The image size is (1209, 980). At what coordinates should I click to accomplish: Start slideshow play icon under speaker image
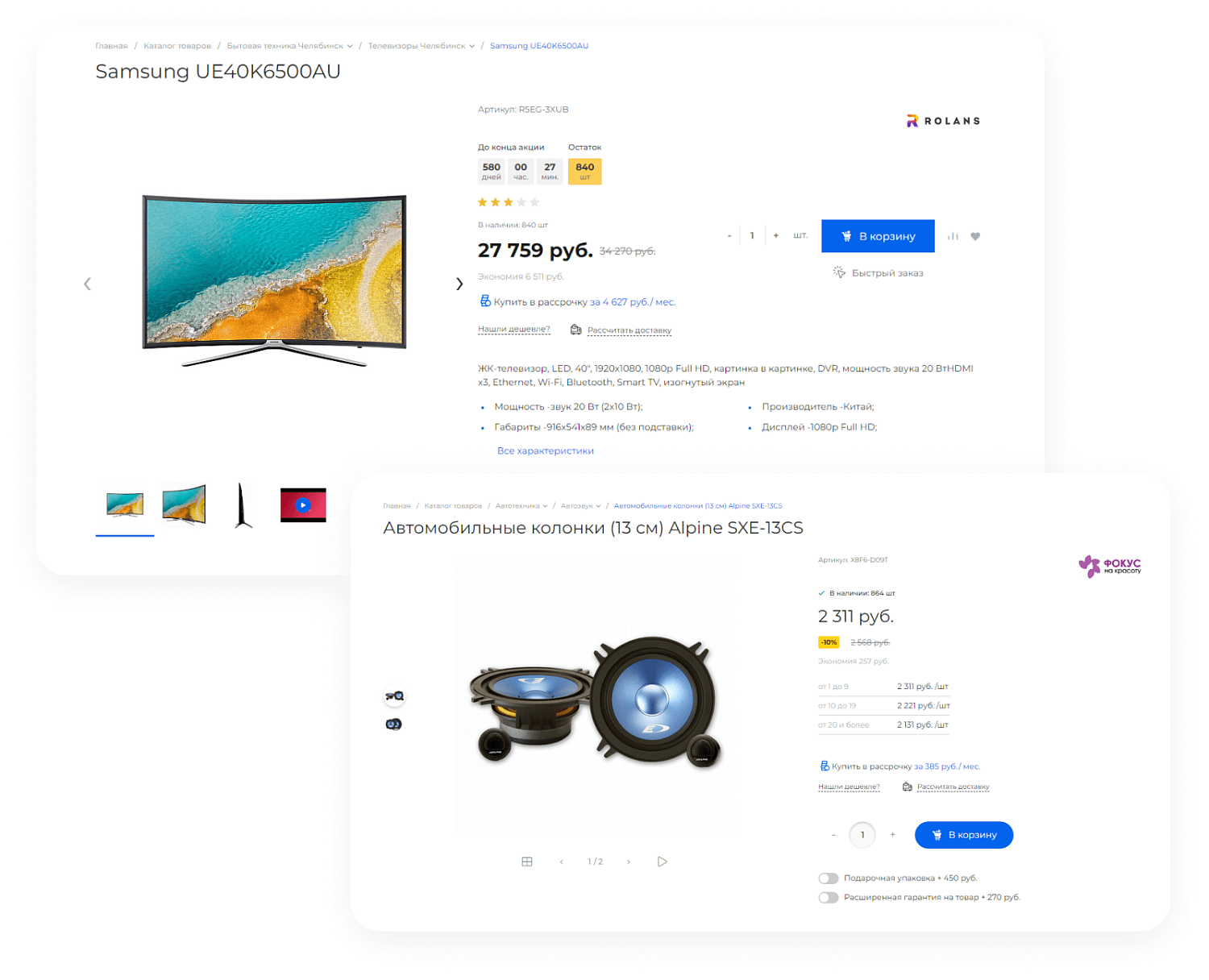click(x=662, y=862)
